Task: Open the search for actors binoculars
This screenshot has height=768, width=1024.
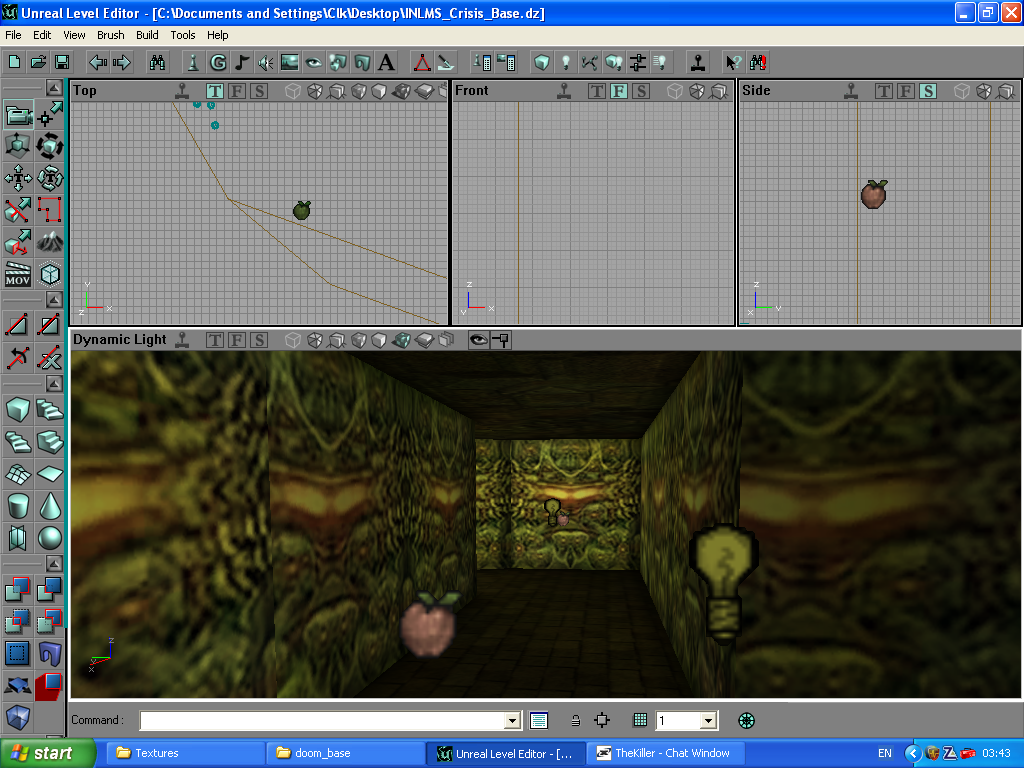Action: click(x=158, y=62)
